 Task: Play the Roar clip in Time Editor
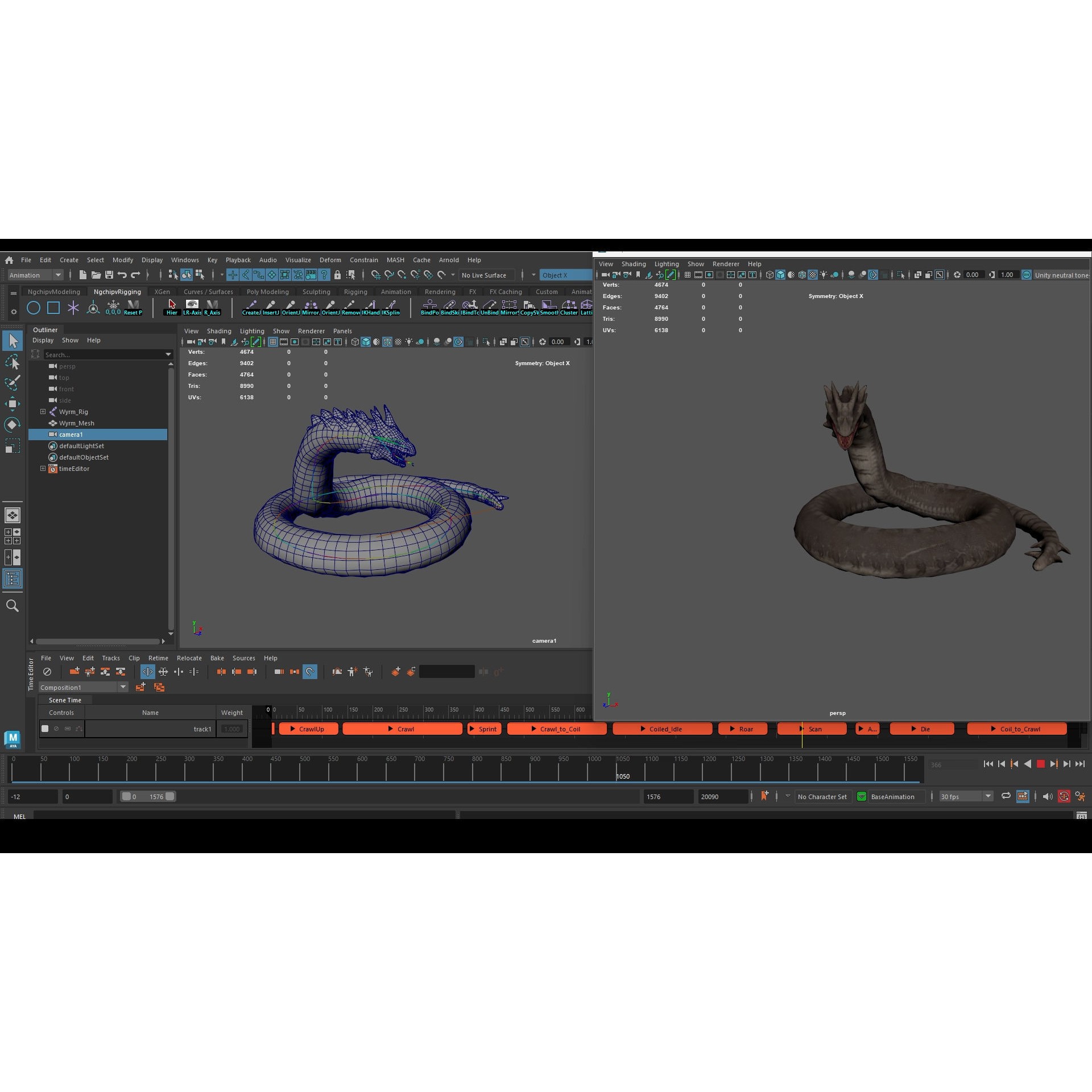[x=732, y=729]
